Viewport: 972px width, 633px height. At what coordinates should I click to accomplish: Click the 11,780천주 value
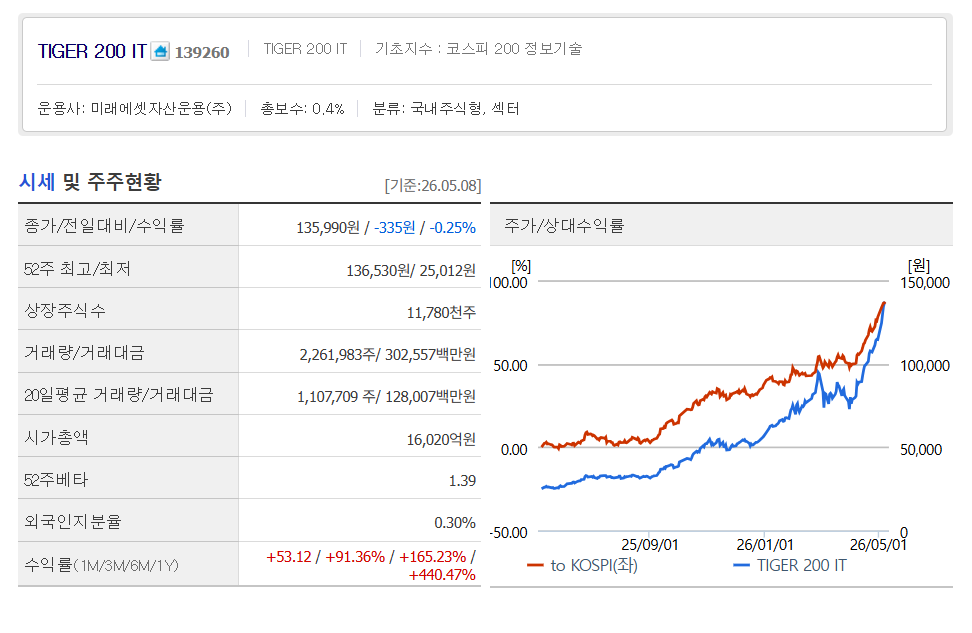coord(441,312)
